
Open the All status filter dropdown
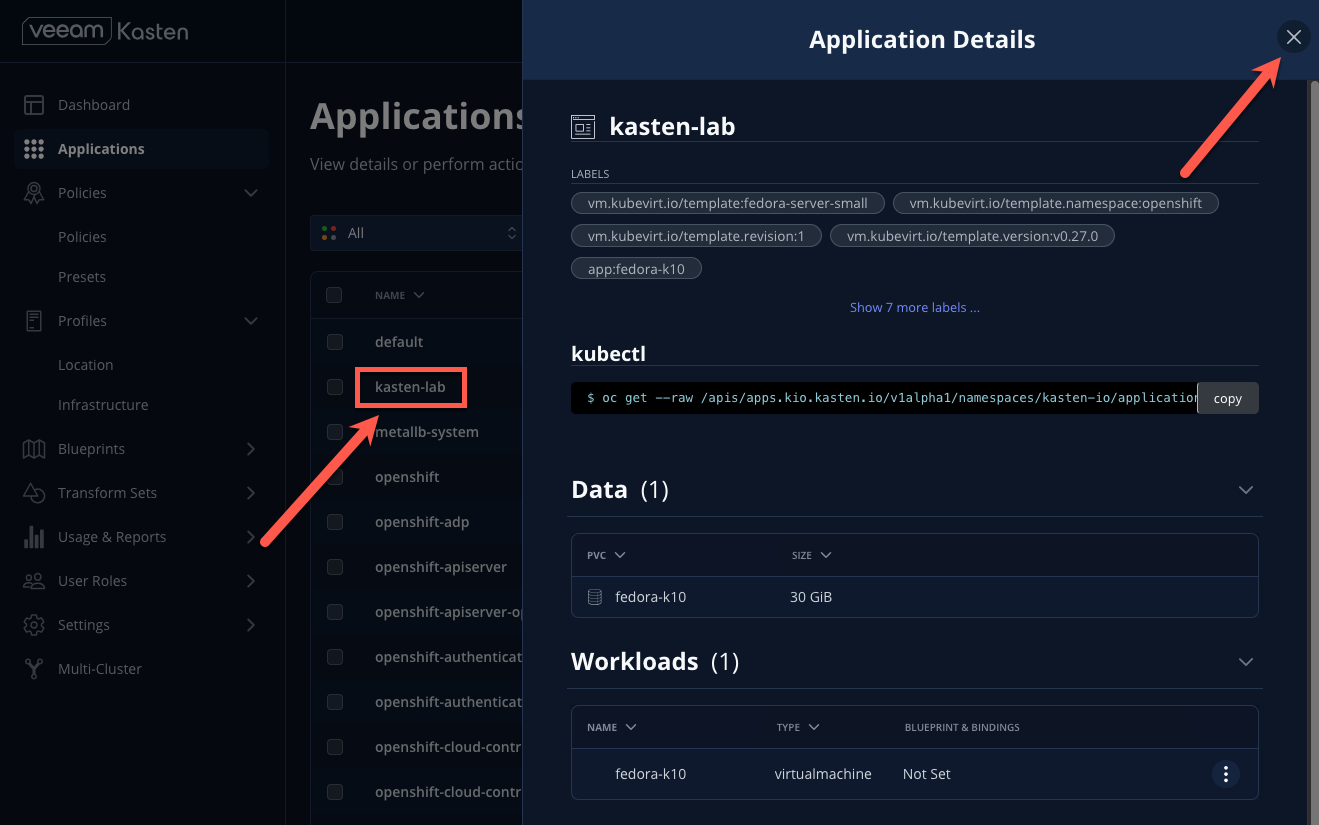[416, 233]
